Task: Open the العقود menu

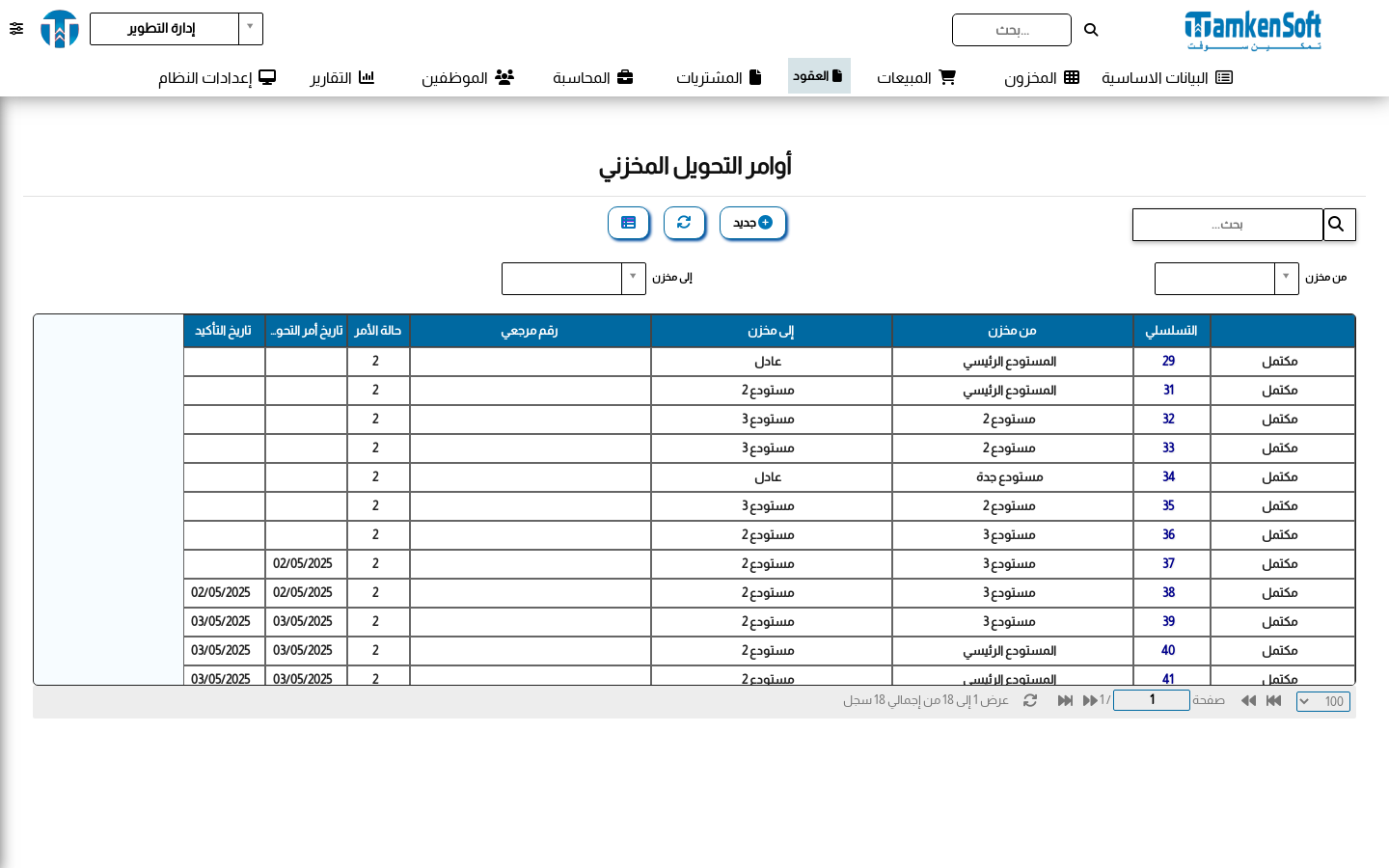Action: (819, 75)
